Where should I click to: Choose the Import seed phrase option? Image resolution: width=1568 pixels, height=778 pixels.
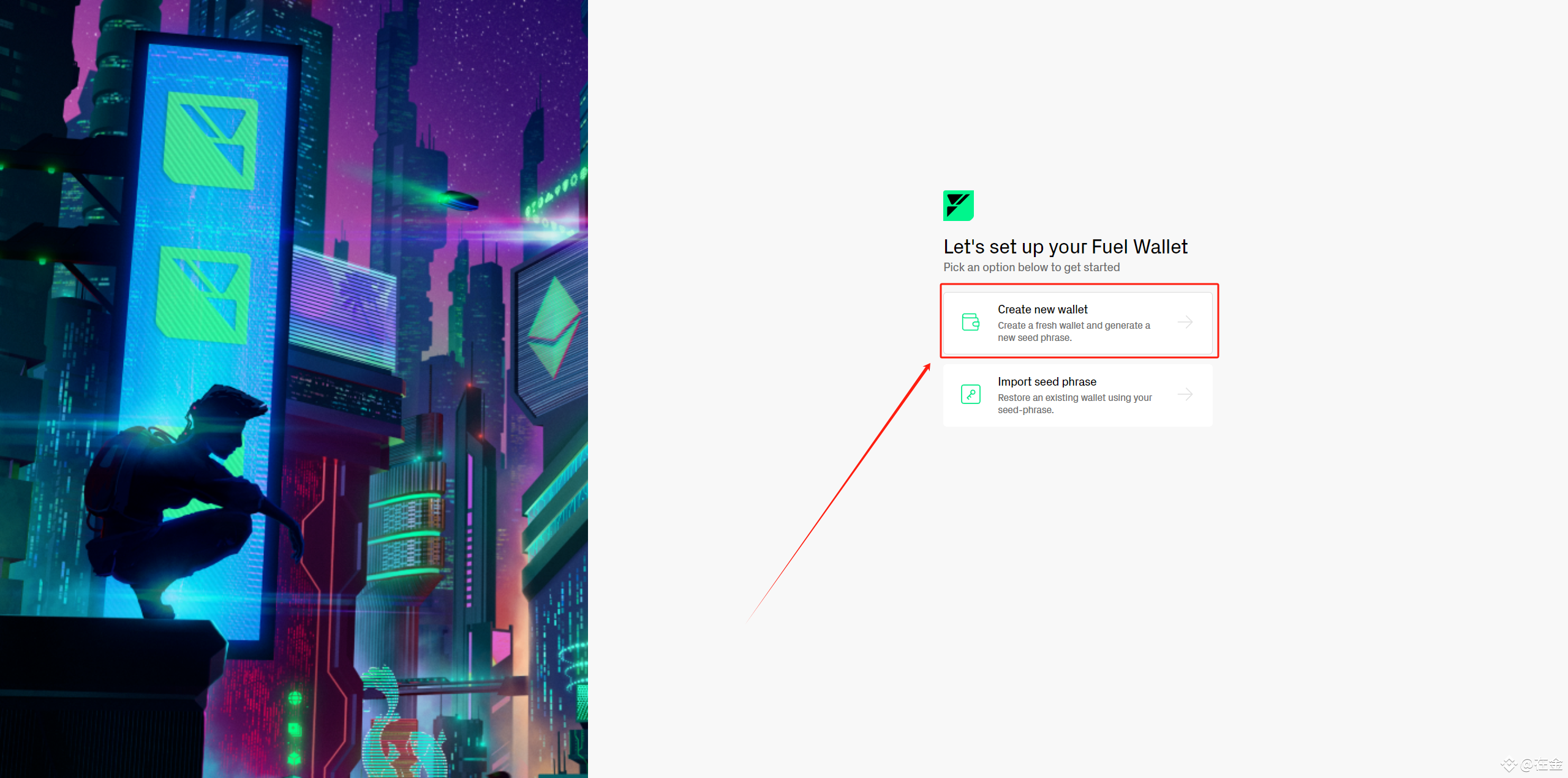tap(1077, 395)
